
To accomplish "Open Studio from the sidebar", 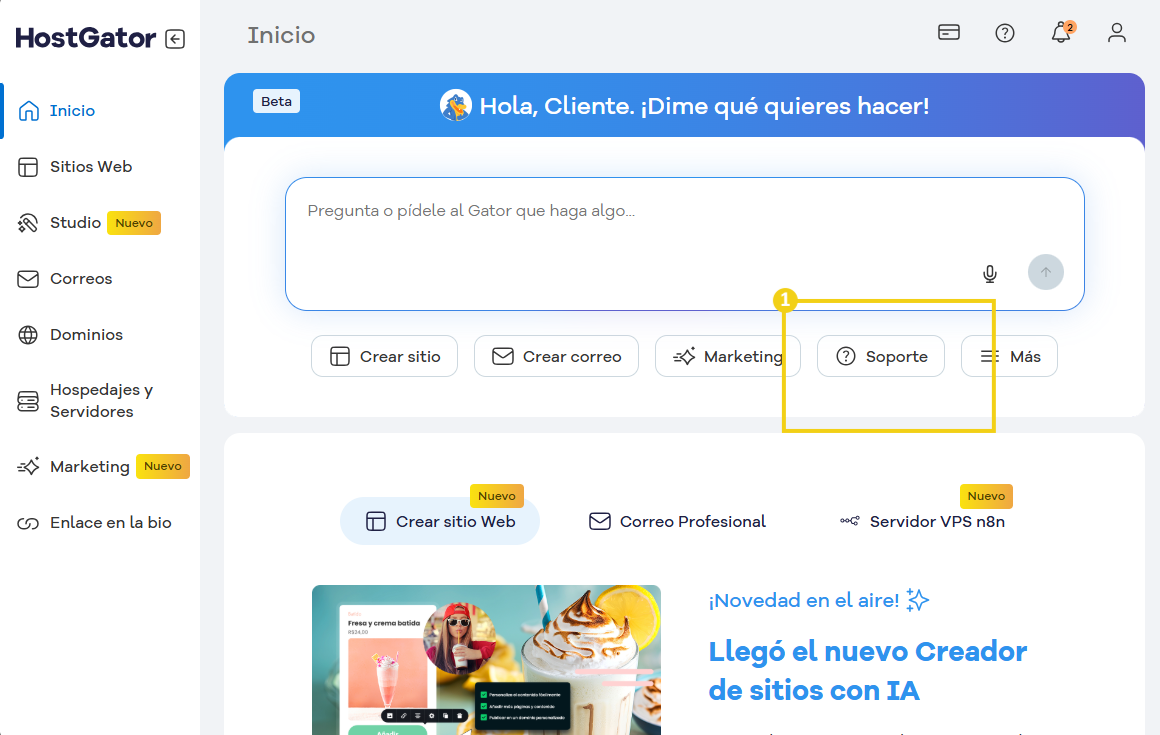I will [x=75, y=223].
